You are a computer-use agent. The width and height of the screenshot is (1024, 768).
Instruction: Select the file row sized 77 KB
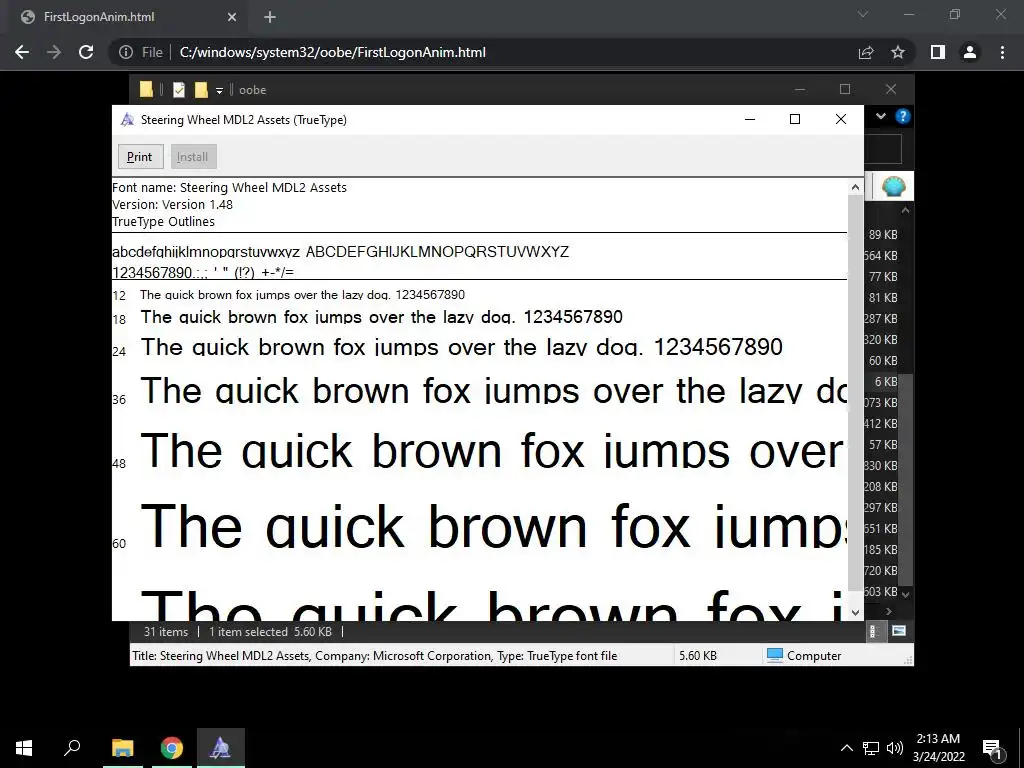coord(882,277)
